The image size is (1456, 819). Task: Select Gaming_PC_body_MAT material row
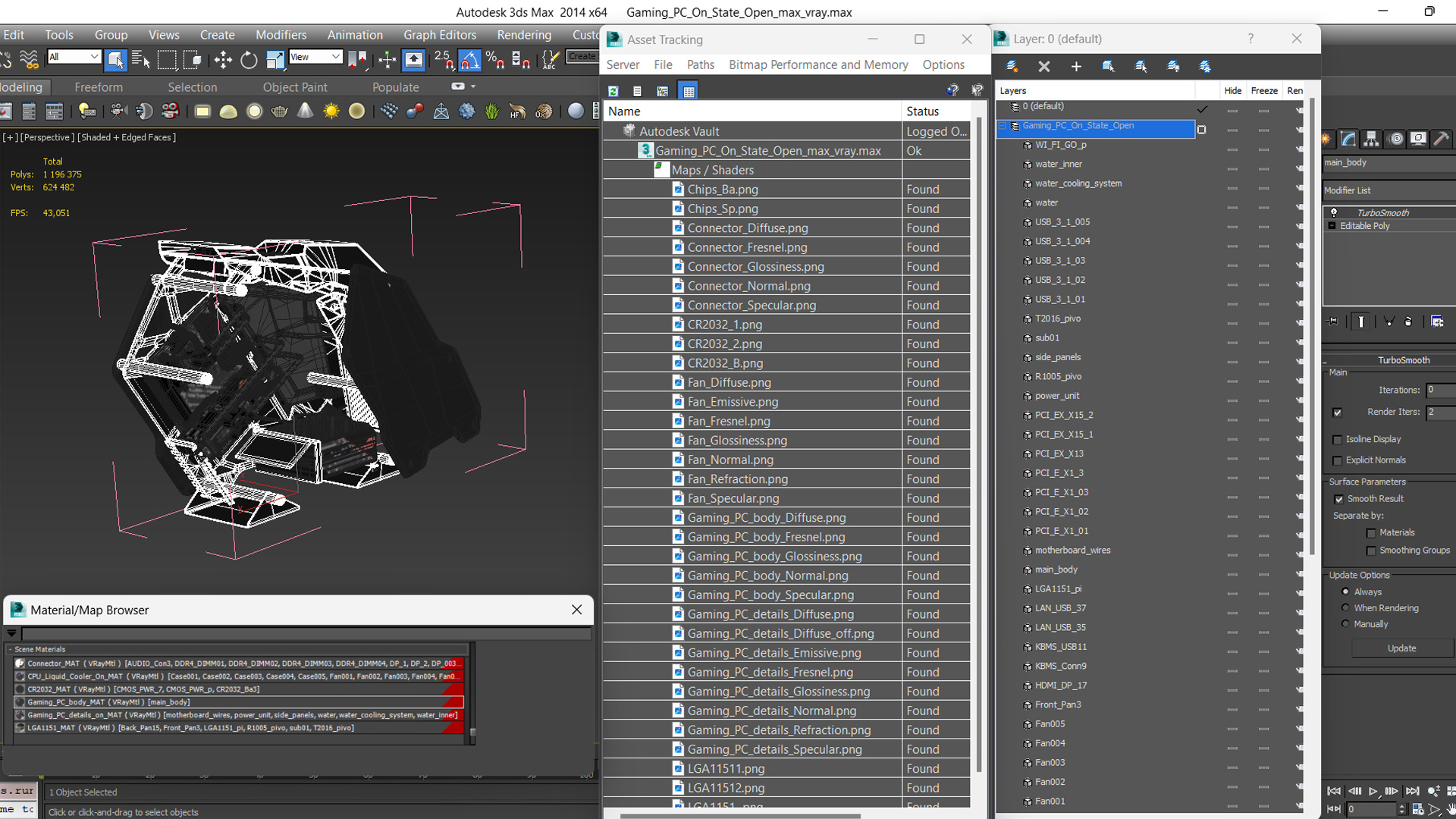[x=239, y=702]
